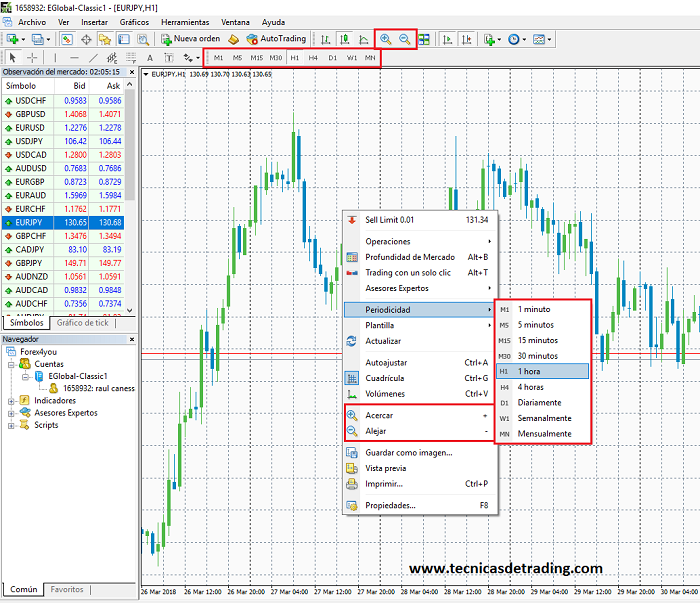The image size is (700, 603).
Task: Click the tile windows grid icon
Action: pyautogui.click(x=424, y=39)
